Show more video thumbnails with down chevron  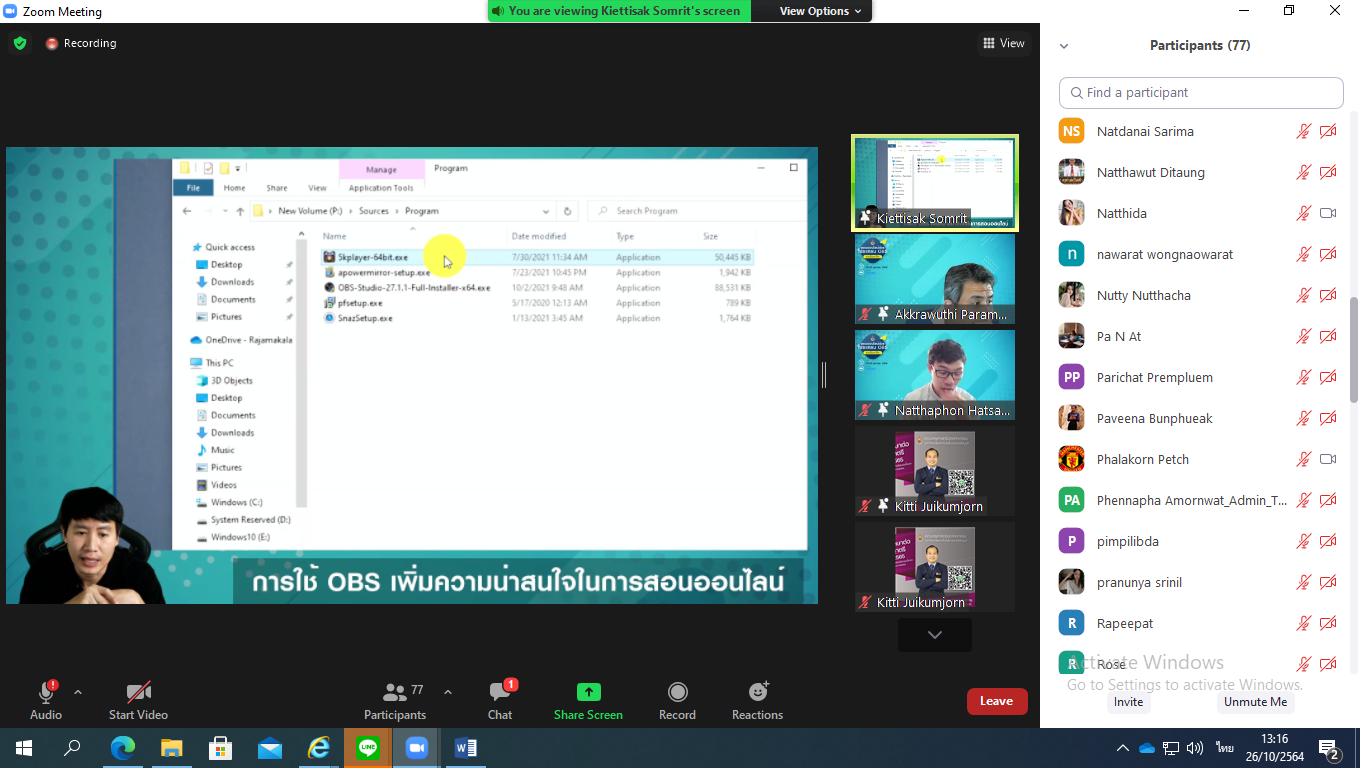pos(934,635)
